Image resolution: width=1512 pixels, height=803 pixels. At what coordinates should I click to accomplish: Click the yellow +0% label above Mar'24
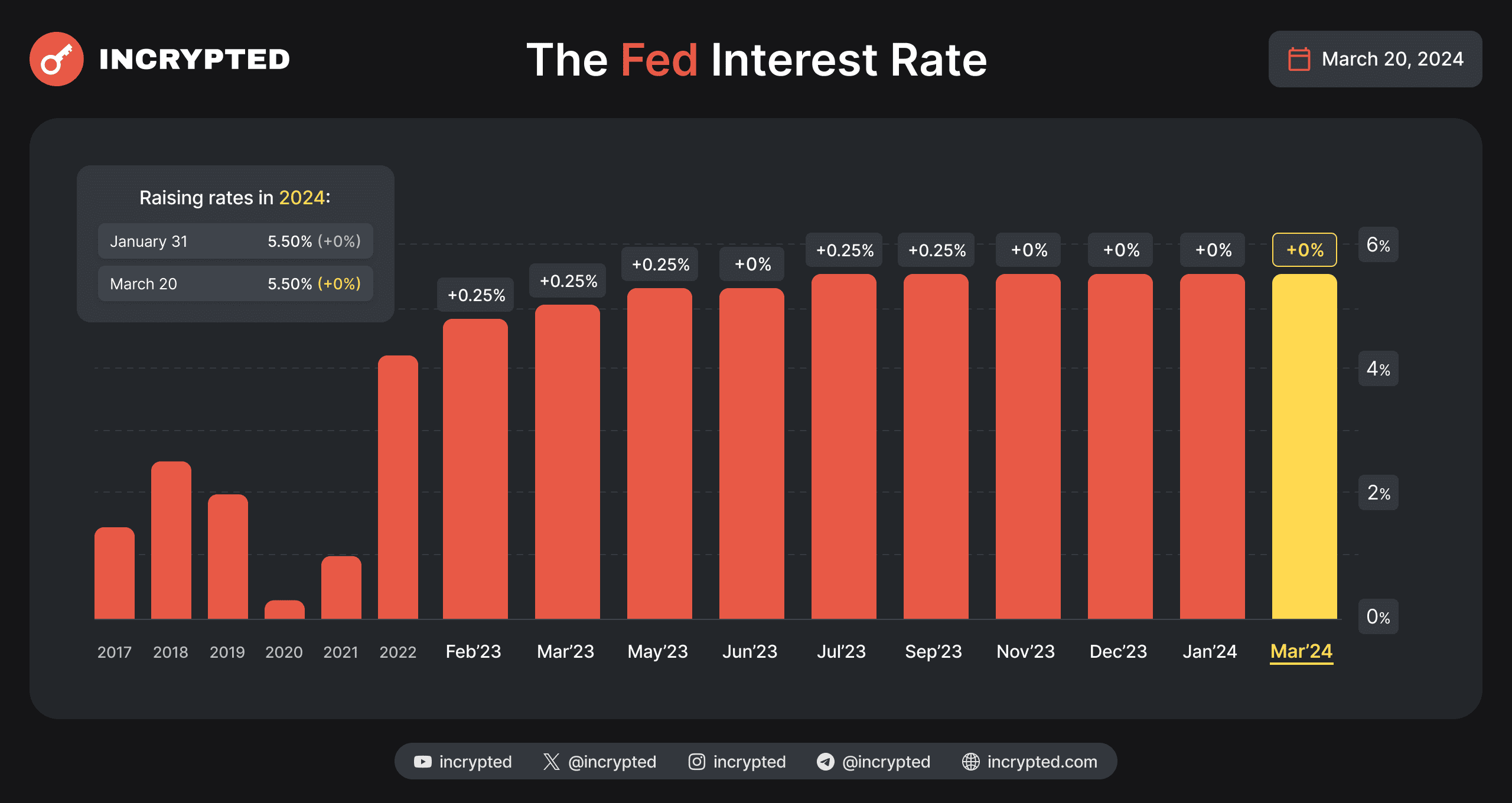(1304, 250)
